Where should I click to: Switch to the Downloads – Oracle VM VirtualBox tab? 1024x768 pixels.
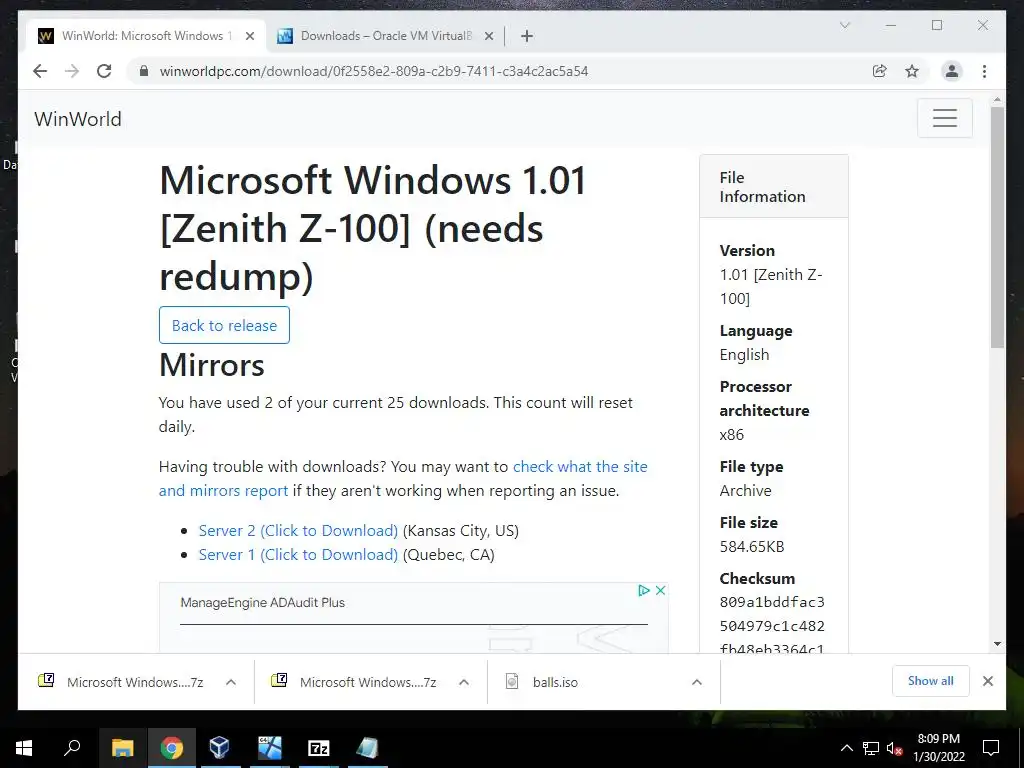tap(385, 36)
